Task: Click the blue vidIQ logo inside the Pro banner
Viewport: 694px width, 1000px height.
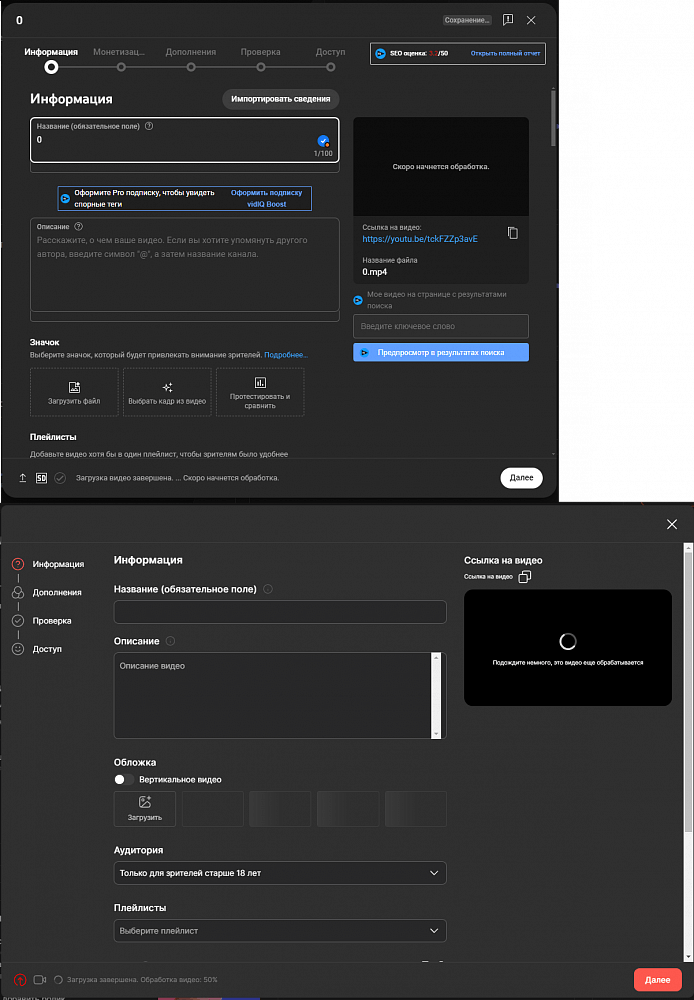Action: (65, 198)
